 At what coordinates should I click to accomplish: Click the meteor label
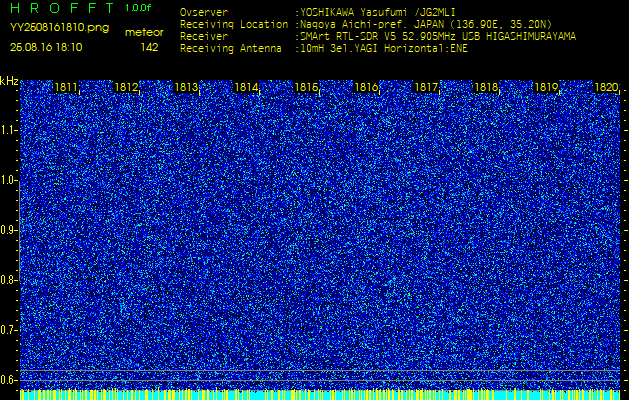144,33
